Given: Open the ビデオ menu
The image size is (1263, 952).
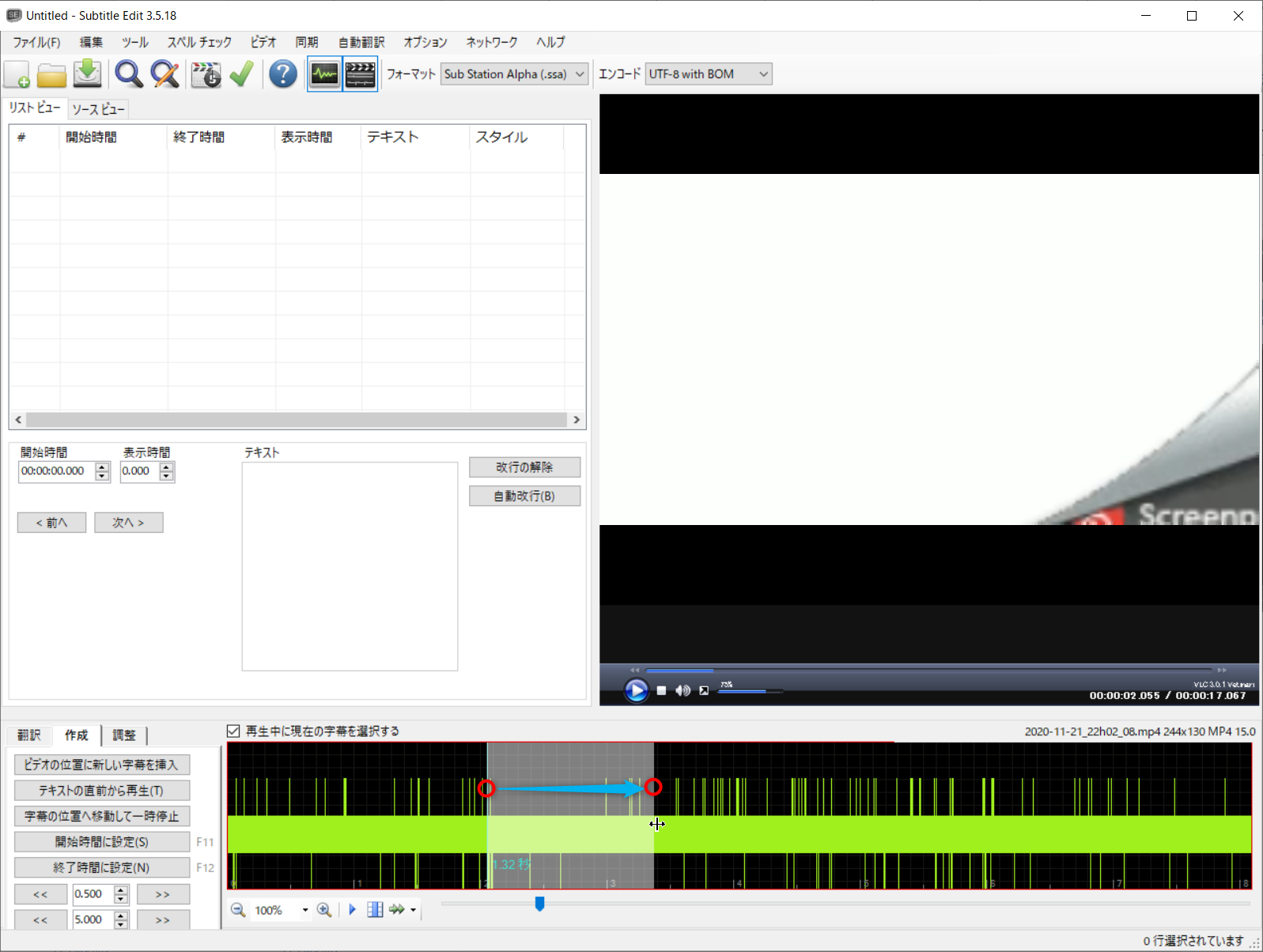Looking at the screenshot, I should (x=263, y=42).
